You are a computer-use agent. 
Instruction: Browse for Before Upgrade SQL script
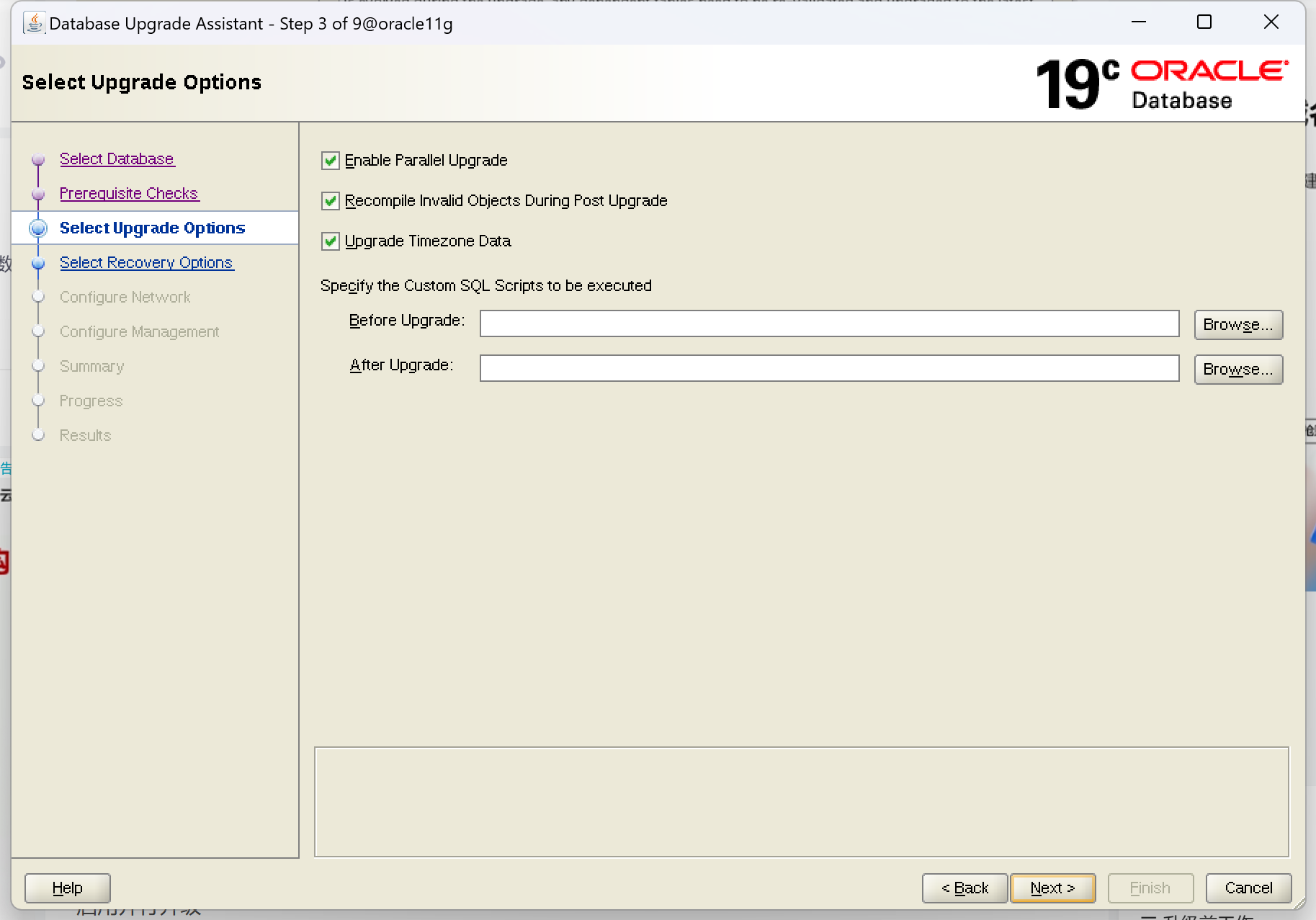tap(1237, 325)
